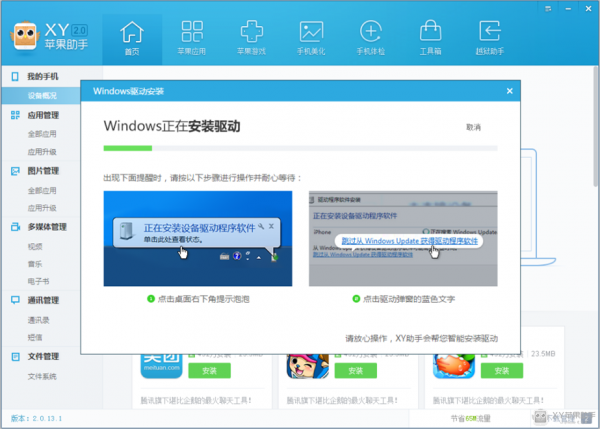Open 文件系统 in the sidebar

coord(42,377)
